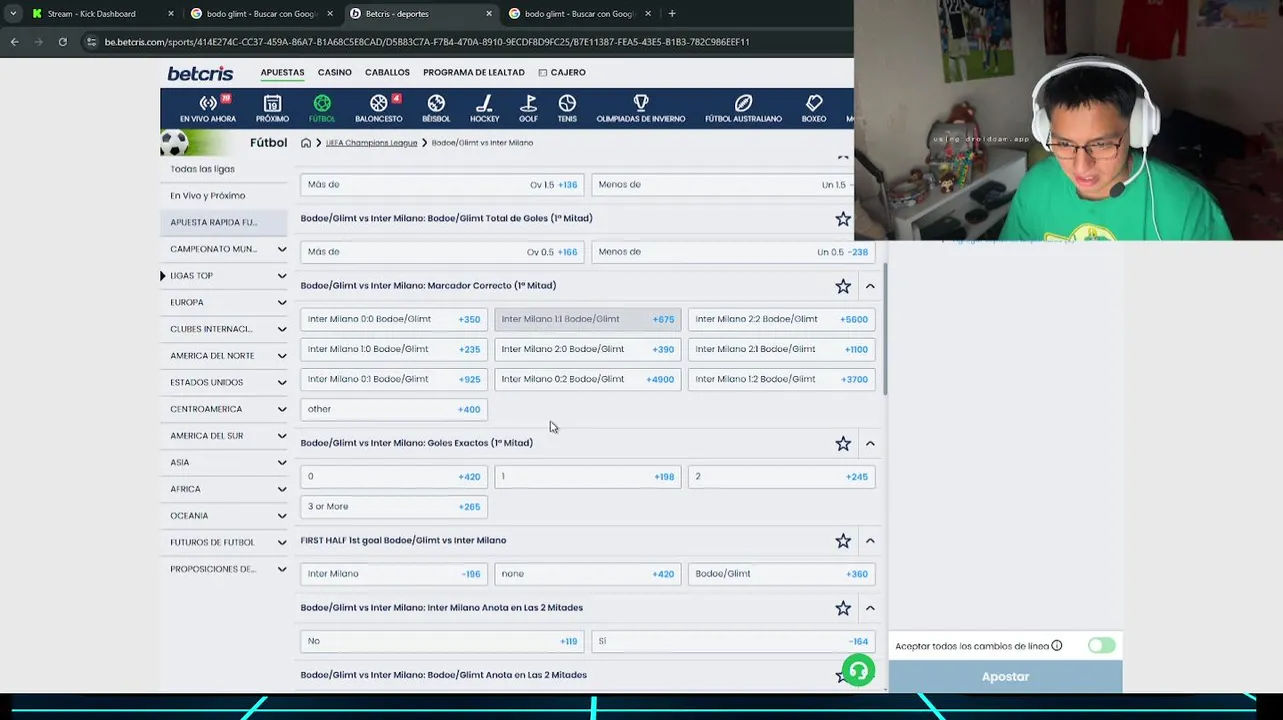Open the Casino menu
The height and width of the screenshot is (720, 1283).
pyautogui.click(x=335, y=72)
